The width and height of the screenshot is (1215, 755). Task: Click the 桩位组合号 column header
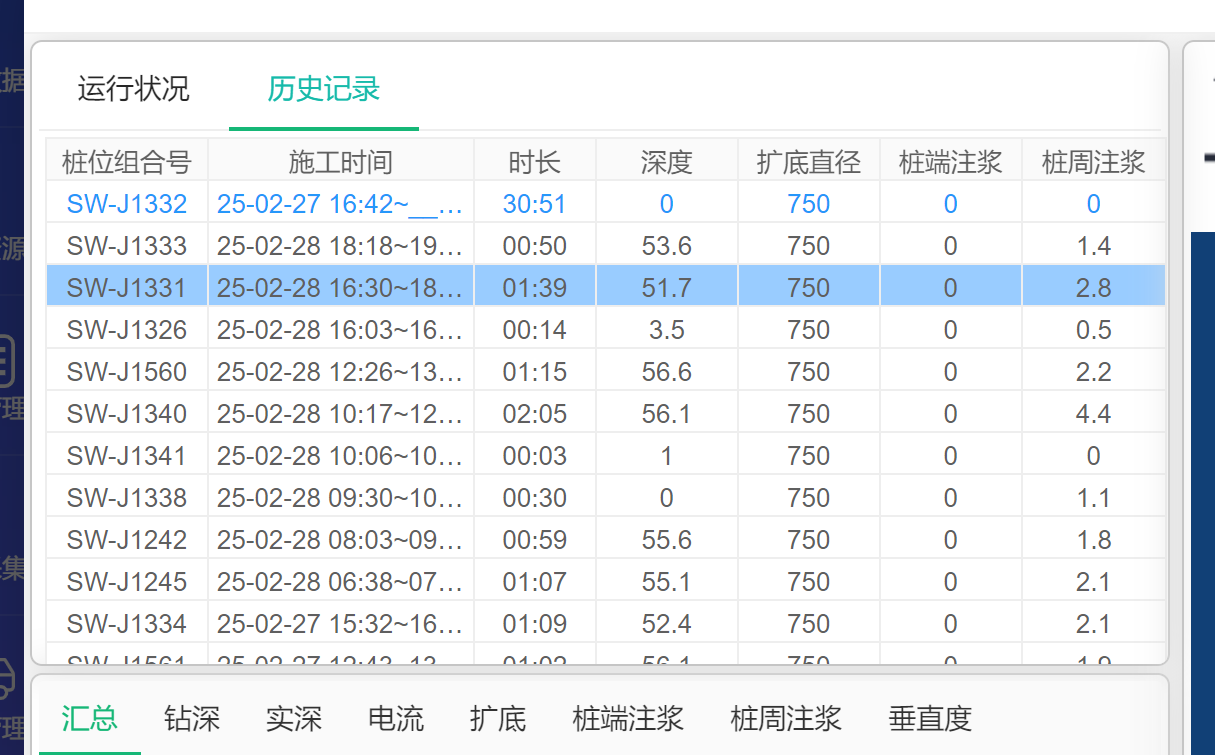pyautogui.click(x=126, y=161)
